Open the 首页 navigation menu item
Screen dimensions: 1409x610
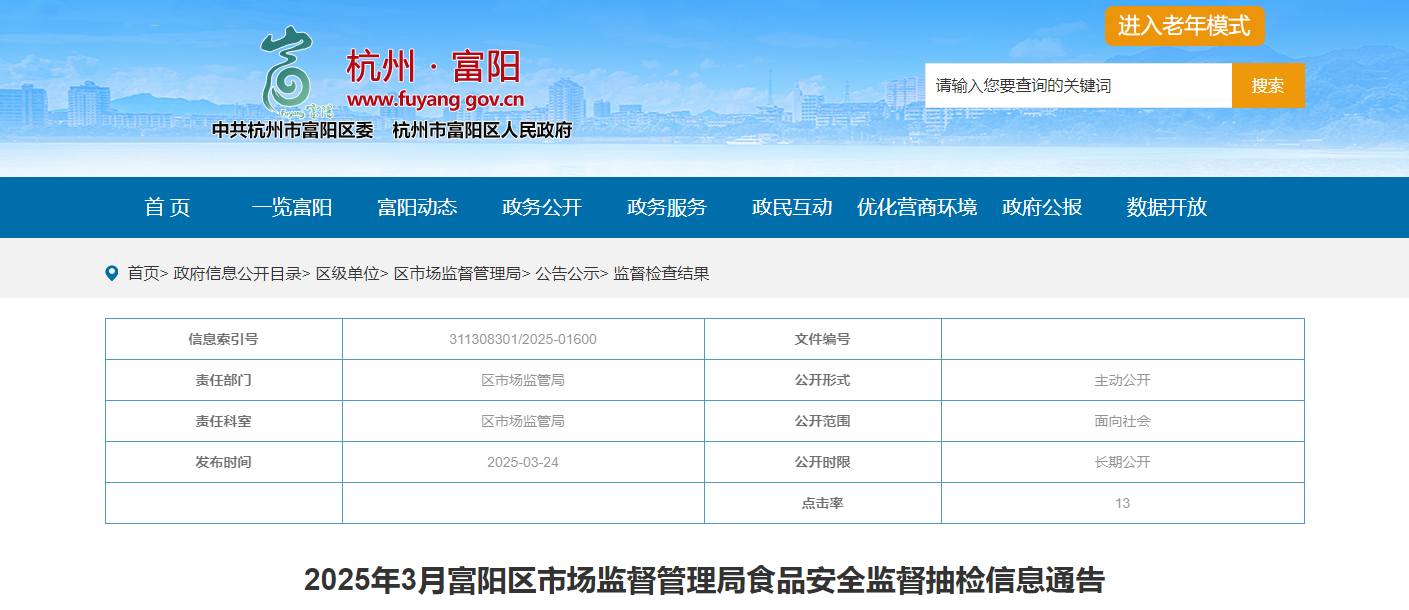(167, 207)
